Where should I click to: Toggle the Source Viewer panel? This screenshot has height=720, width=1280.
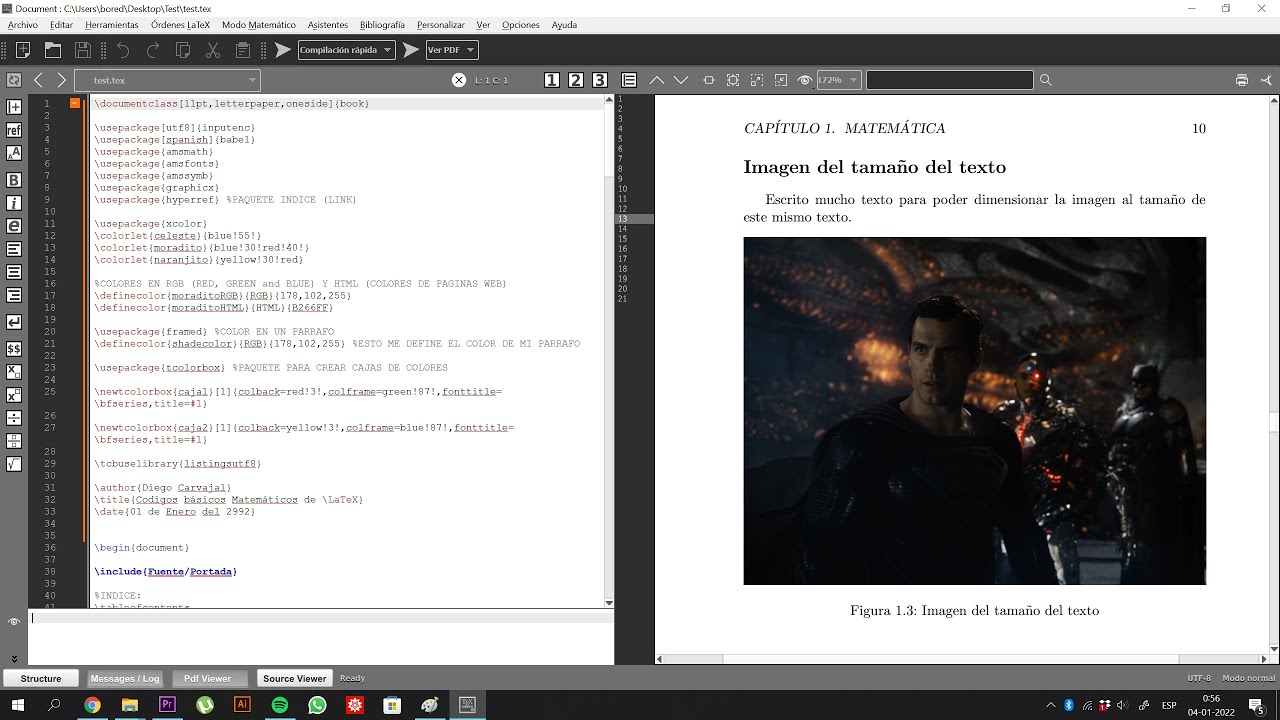[x=295, y=678]
